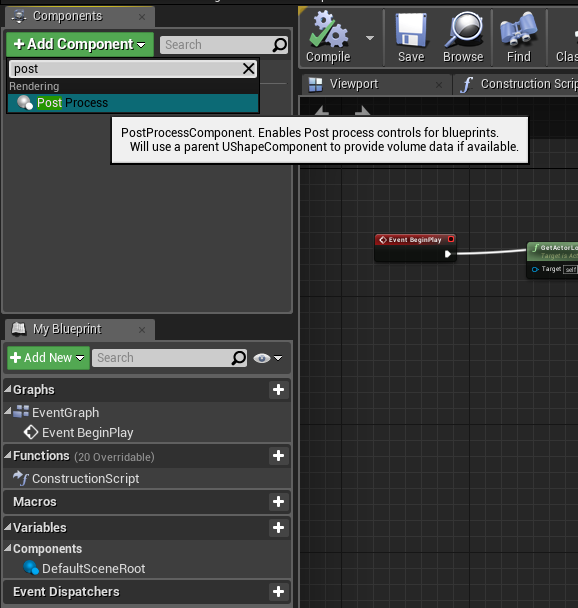Add a new macro with plus button
The image size is (578, 608).
(278, 502)
